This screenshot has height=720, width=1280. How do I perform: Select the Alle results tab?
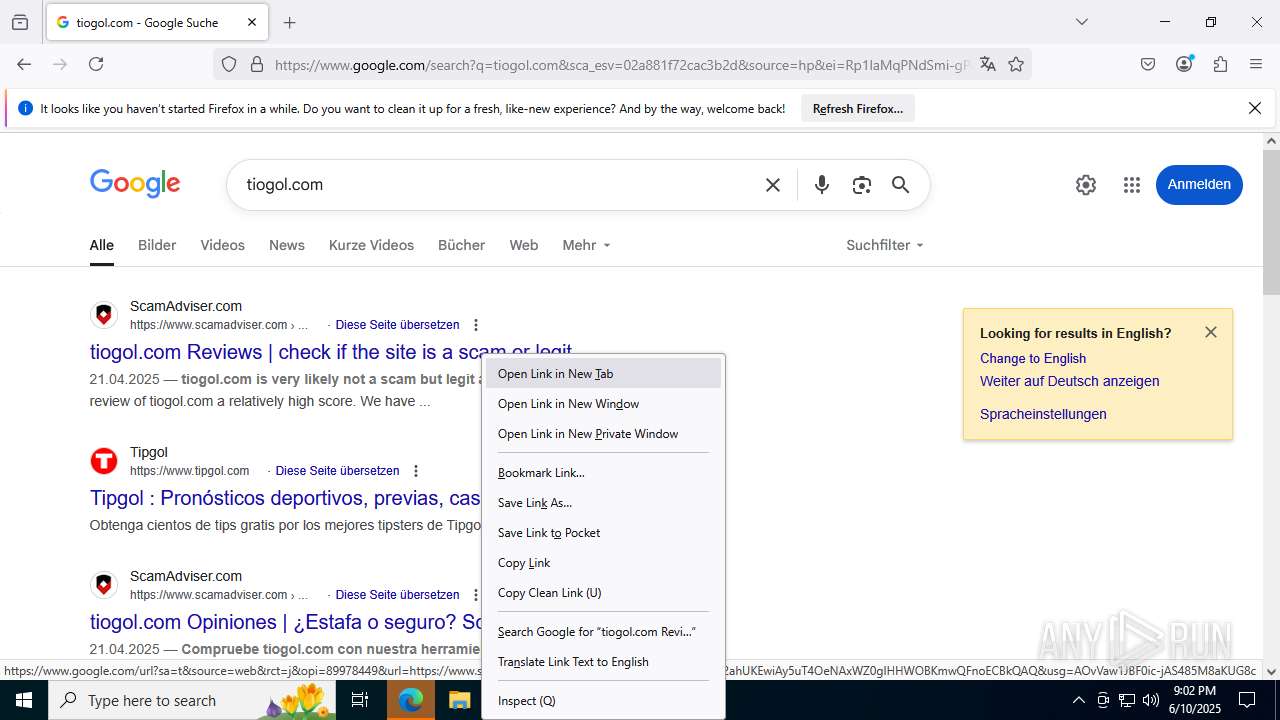[101, 245]
